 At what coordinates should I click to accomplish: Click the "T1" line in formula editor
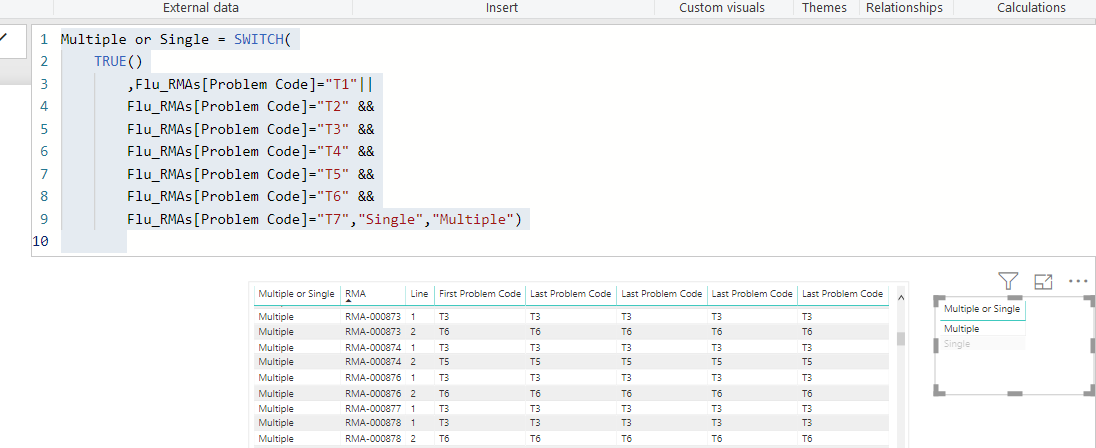[250, 85]
